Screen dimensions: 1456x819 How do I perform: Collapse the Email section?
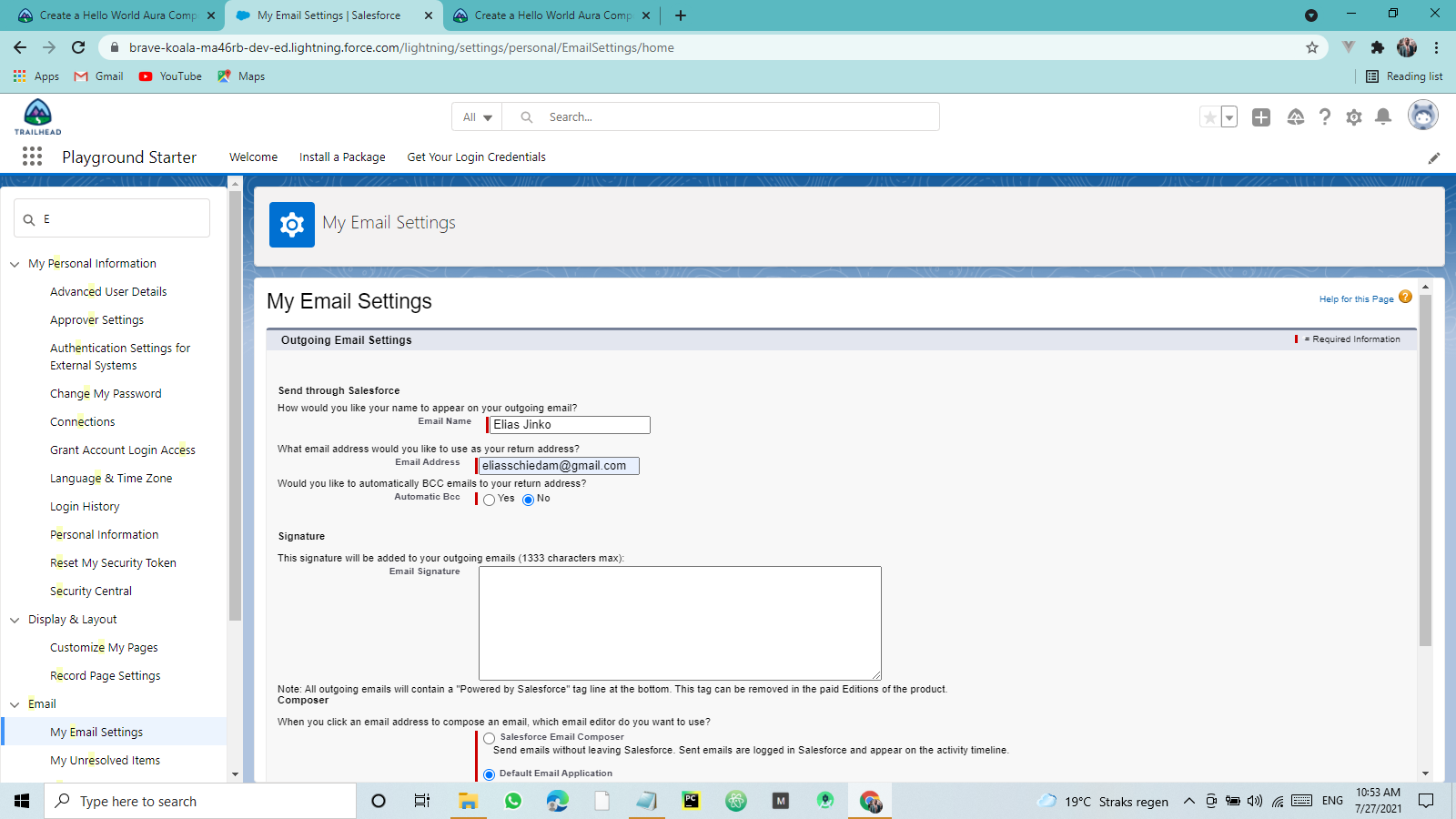[15, 704]
